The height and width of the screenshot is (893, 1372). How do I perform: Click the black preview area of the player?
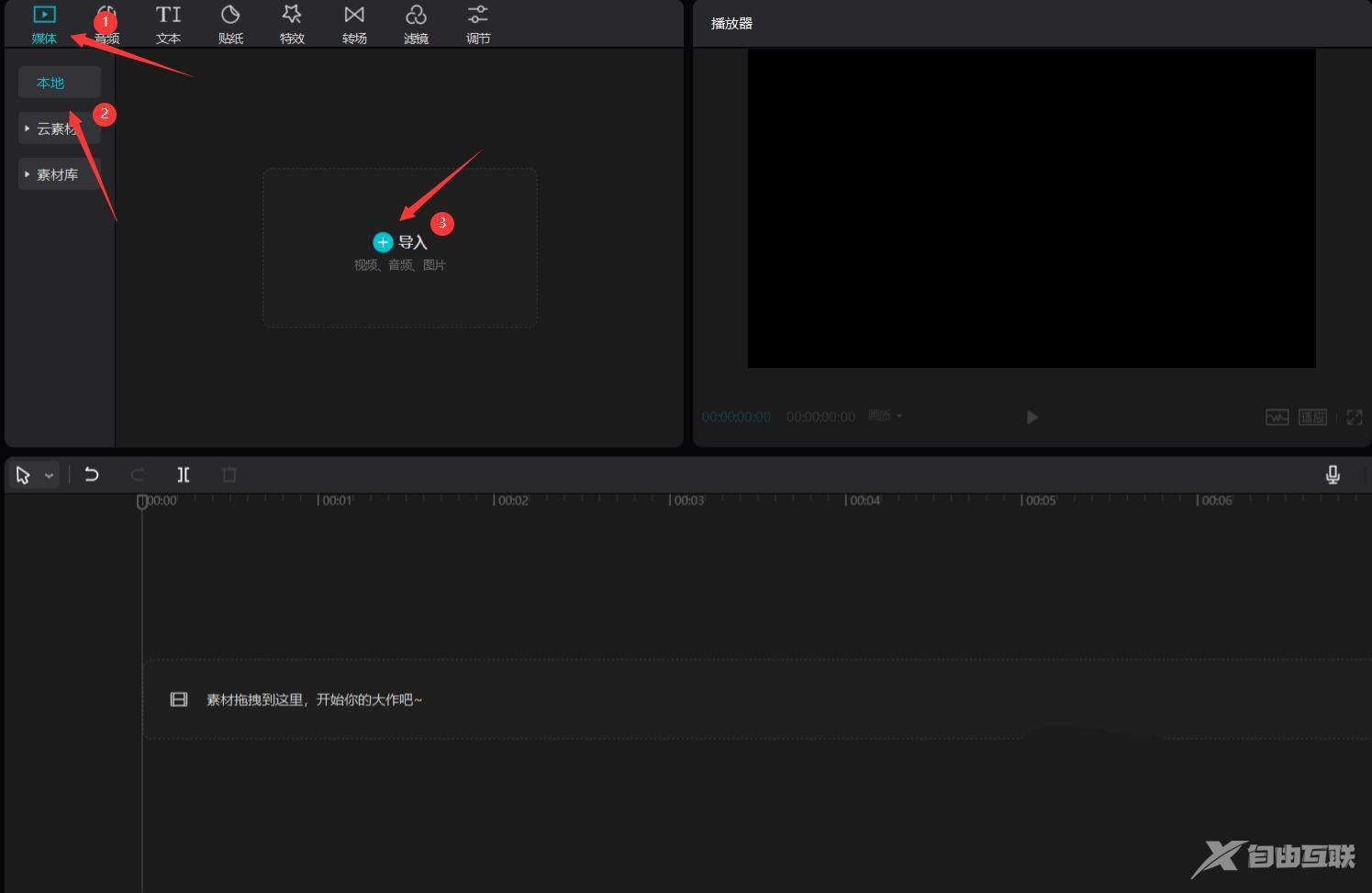coord(1032,208)
